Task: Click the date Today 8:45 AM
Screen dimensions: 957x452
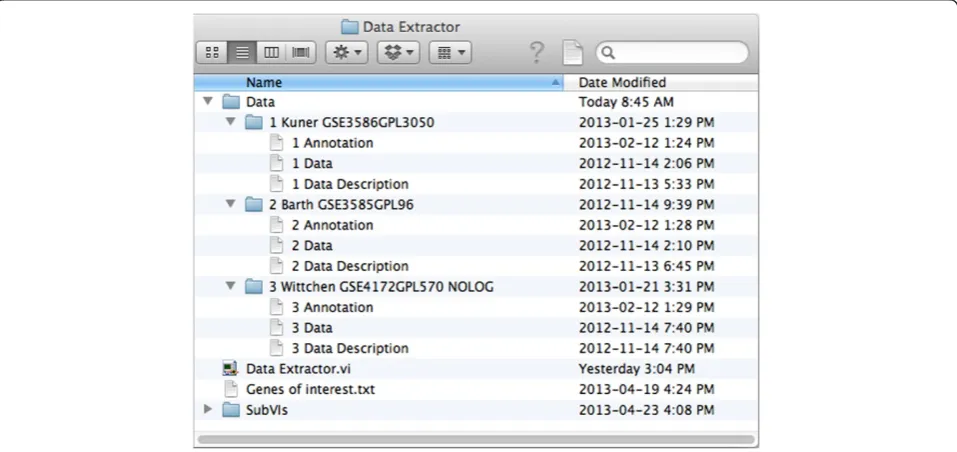Action: click(x=626, y=102)
